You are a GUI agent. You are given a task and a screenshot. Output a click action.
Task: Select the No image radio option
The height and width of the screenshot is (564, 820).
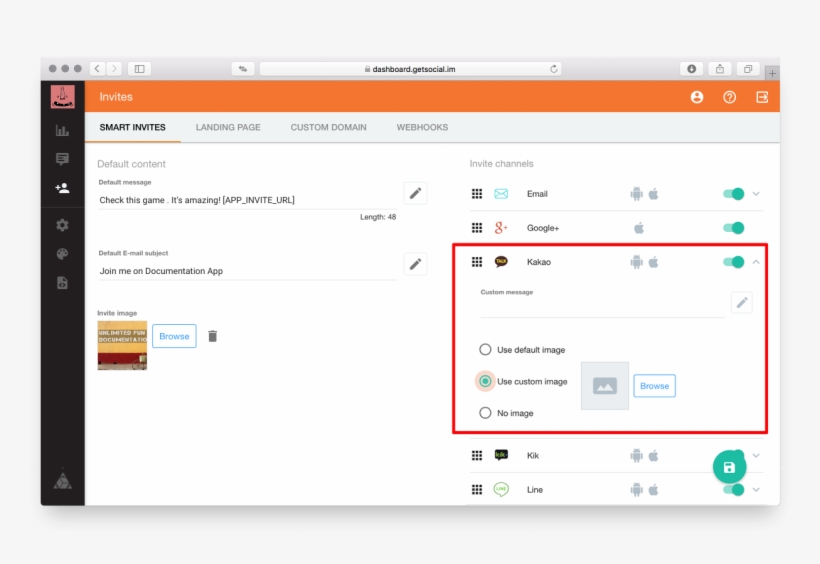pos(485,413)
